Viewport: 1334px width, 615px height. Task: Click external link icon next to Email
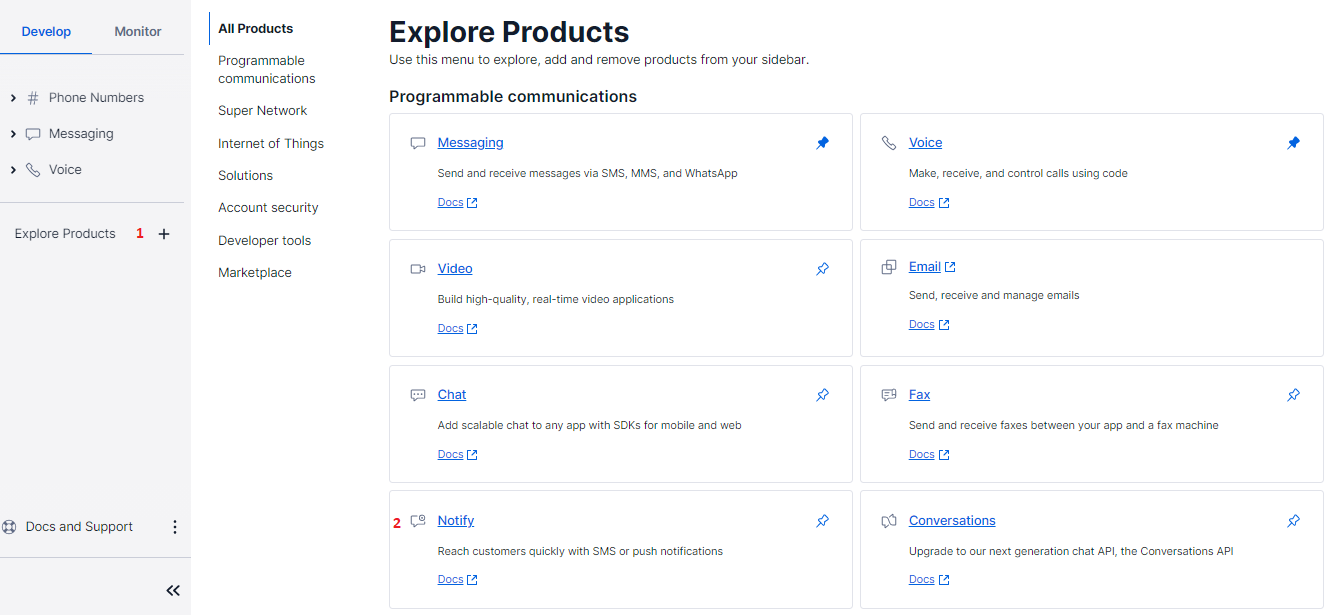coord(950,267)
